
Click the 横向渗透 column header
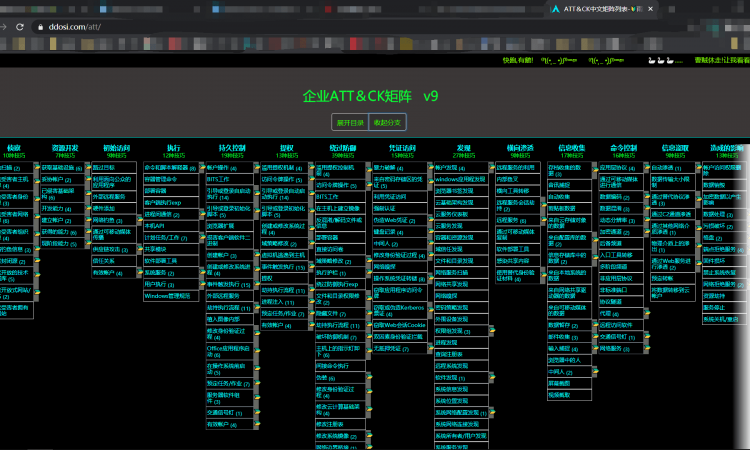click(520, 148)
